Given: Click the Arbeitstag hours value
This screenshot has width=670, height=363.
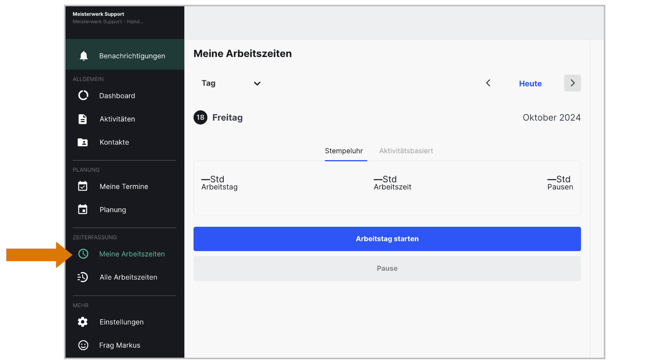Looking at the screenshot, I should click(x=213, y=179).
